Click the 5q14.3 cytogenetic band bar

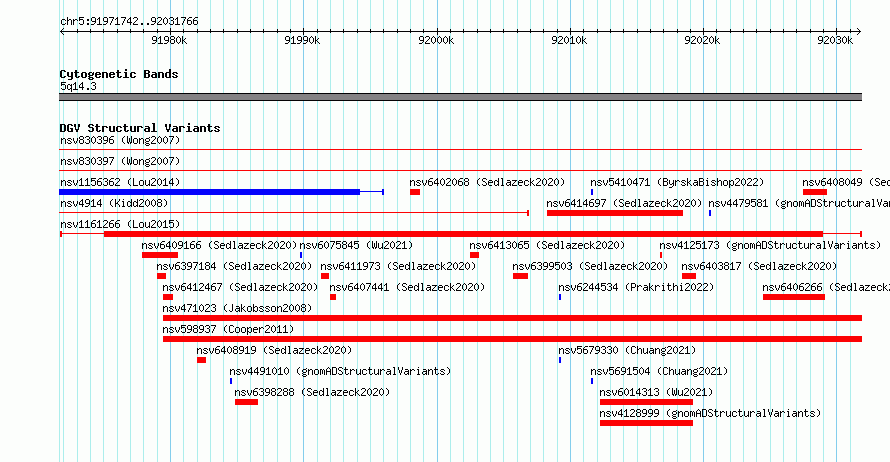[460, 97]
